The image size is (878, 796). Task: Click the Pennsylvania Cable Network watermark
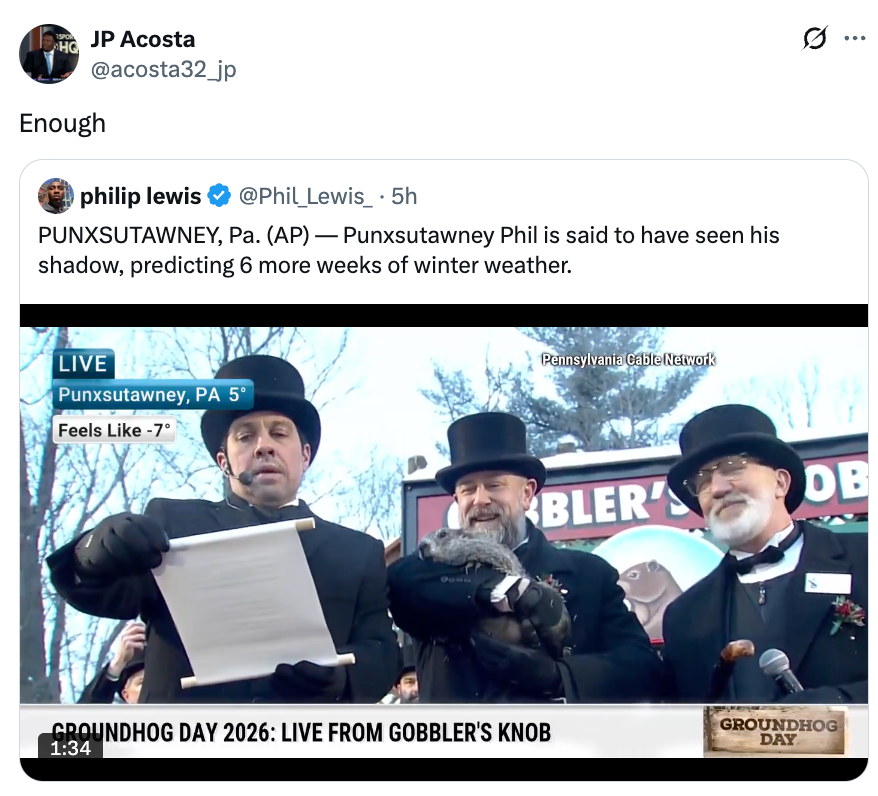coord(628,359)
